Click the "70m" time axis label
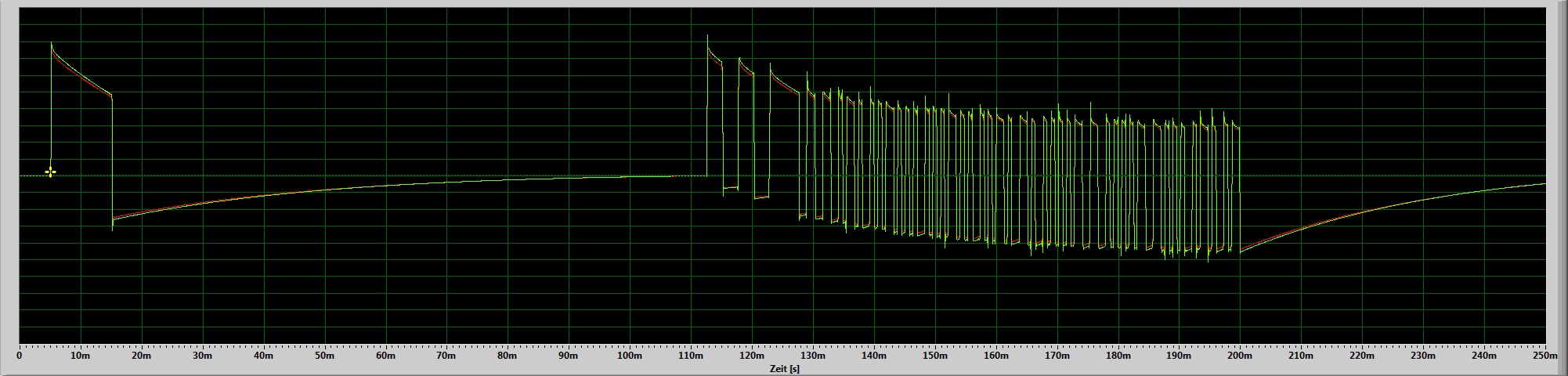The height and width of the screenshot is (376, 1568). (446, 356)
